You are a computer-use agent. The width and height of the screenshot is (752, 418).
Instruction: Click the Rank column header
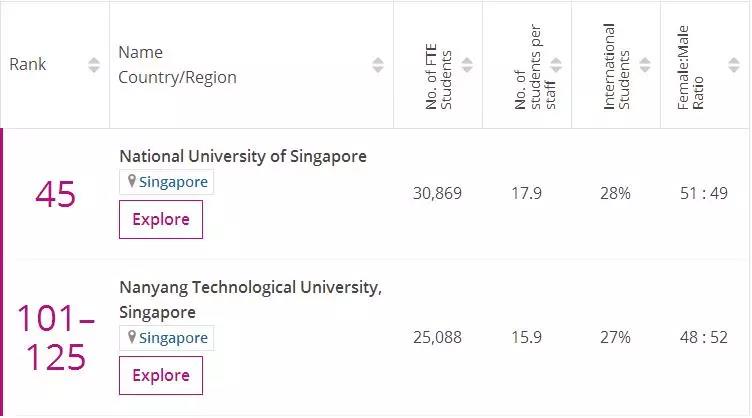point(29,65)
